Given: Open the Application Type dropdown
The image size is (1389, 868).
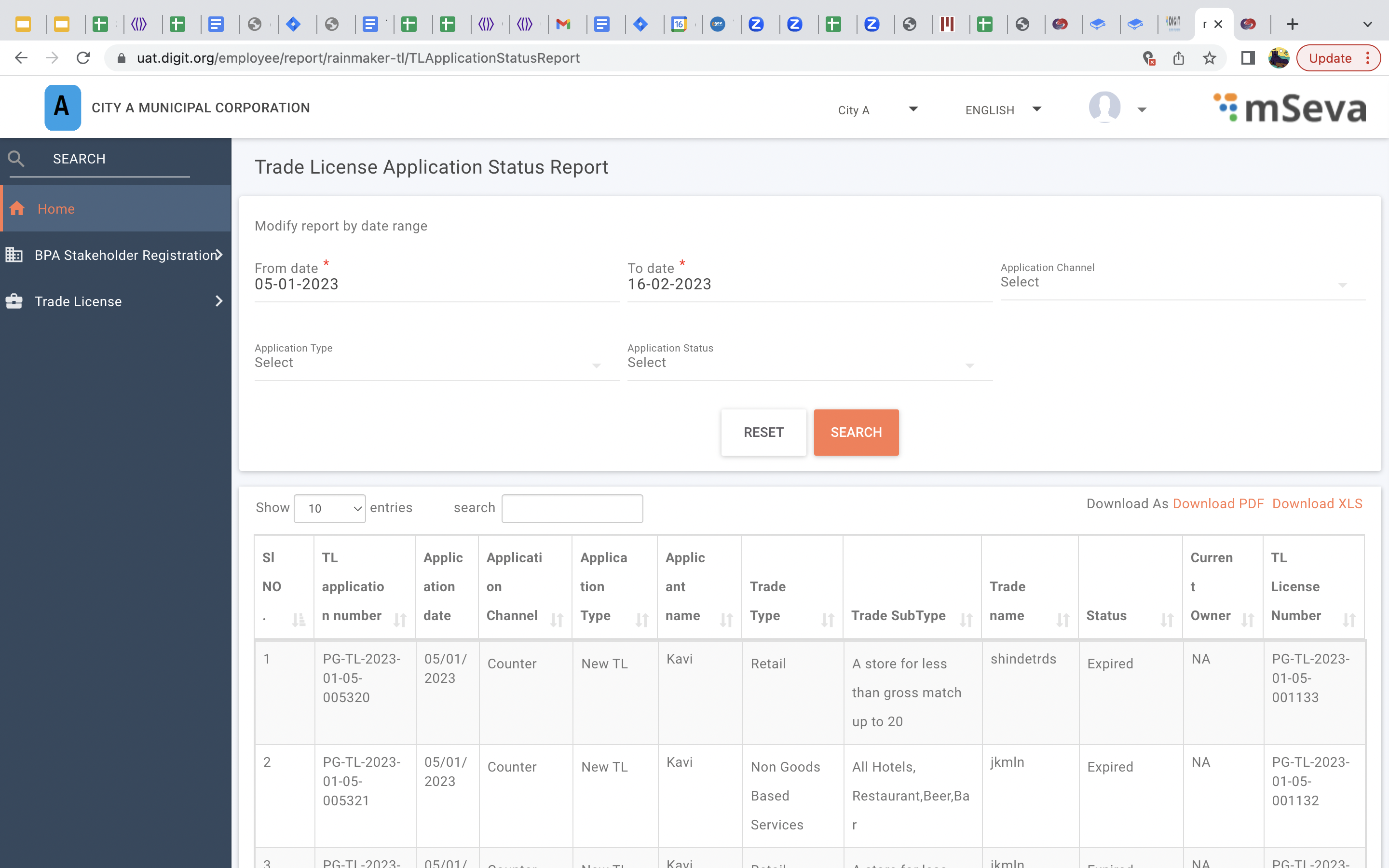Looking at the screenshot, I should coord(436,363).
